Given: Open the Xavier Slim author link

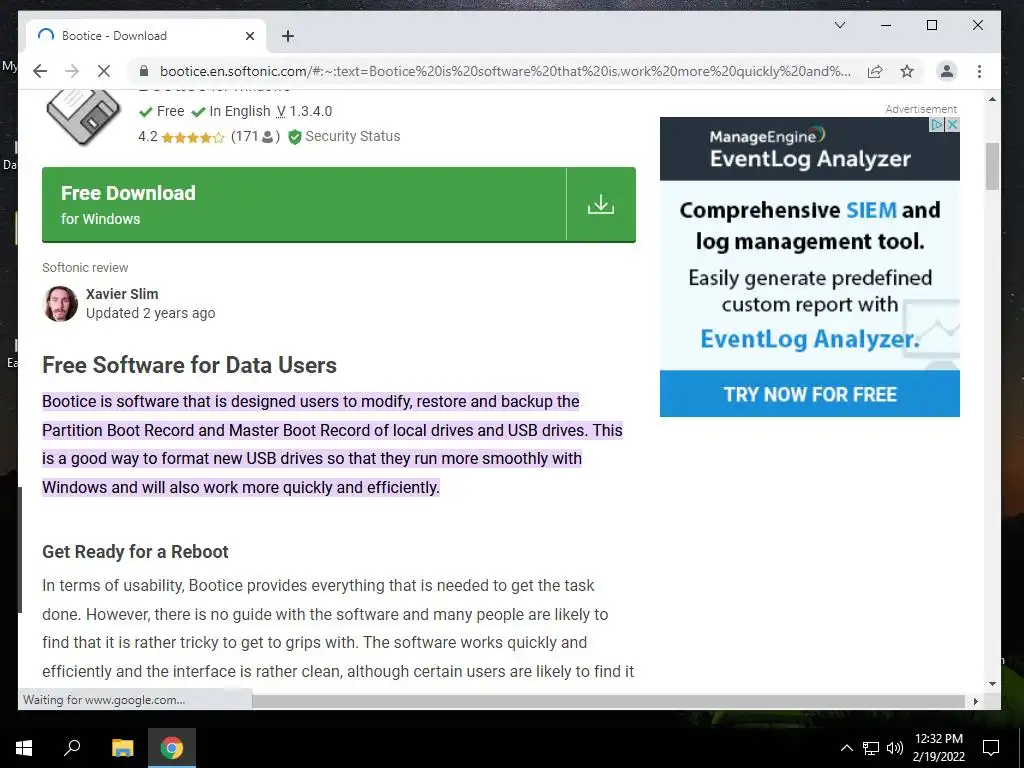Looking at the screenshot, I should click(122, 294).
